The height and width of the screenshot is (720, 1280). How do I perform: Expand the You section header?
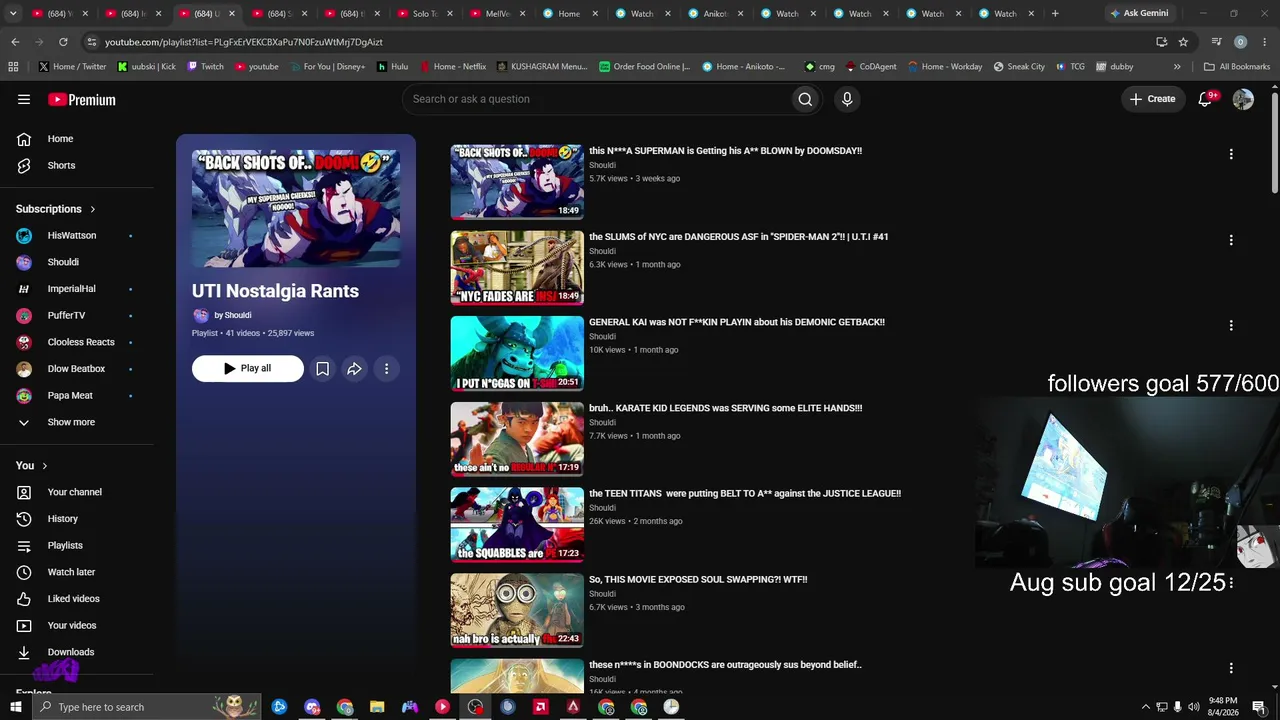pos(32,465)
